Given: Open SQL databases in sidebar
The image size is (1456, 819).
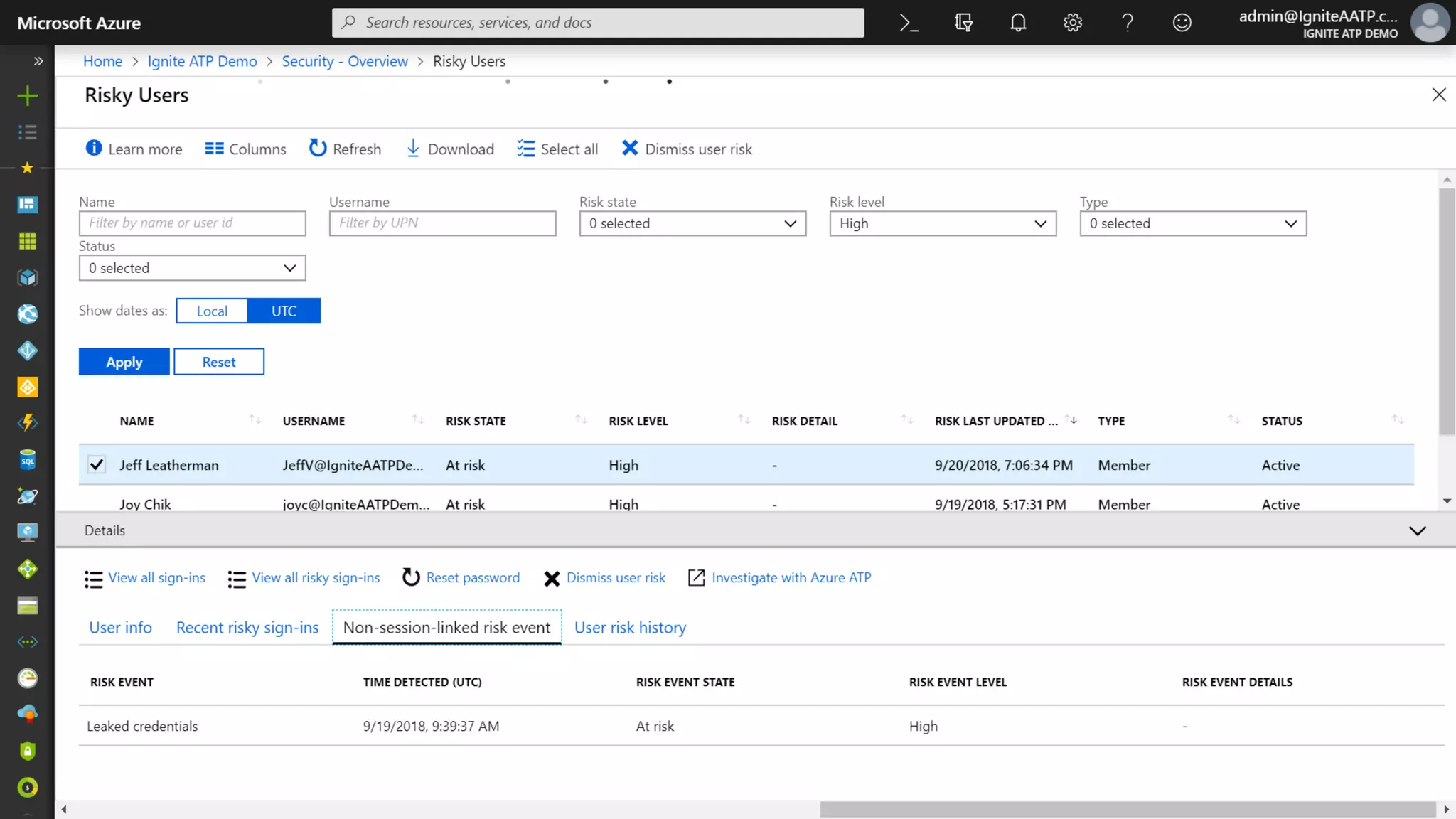Looking at the screenshot, I should tap(27, 460).
